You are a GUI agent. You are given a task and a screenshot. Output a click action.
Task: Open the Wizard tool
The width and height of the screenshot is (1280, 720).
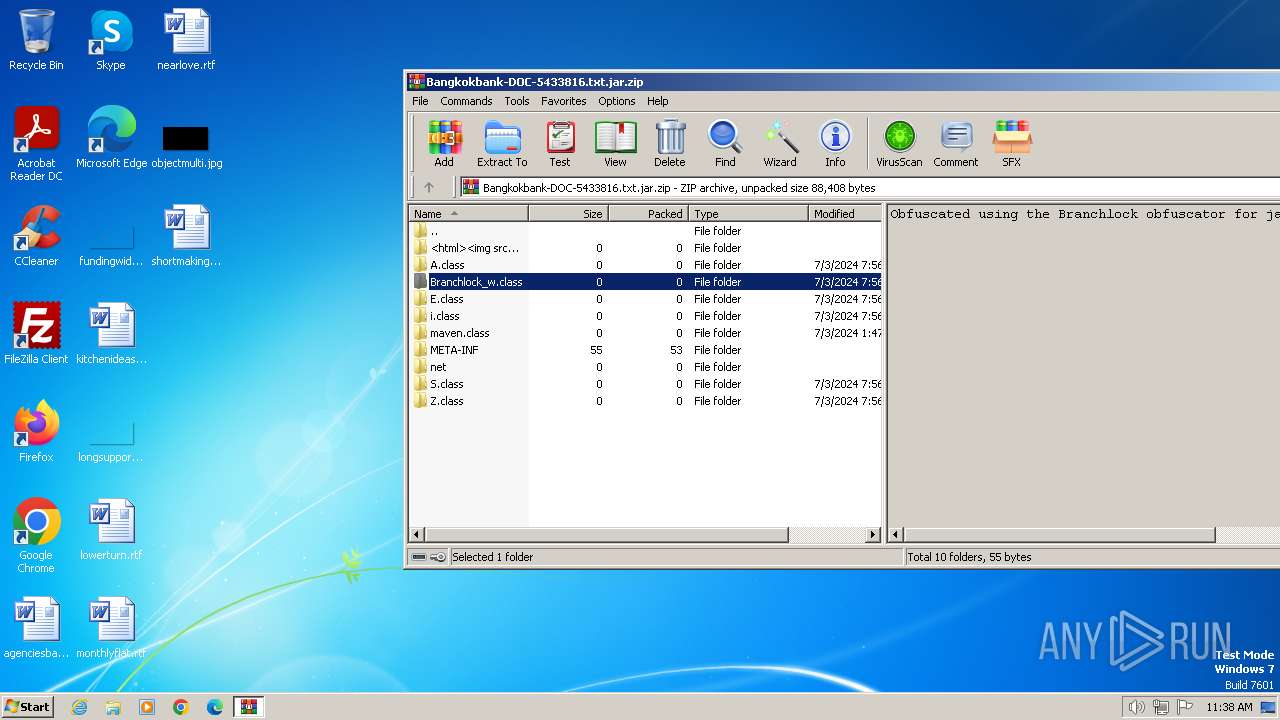point(780,144)
